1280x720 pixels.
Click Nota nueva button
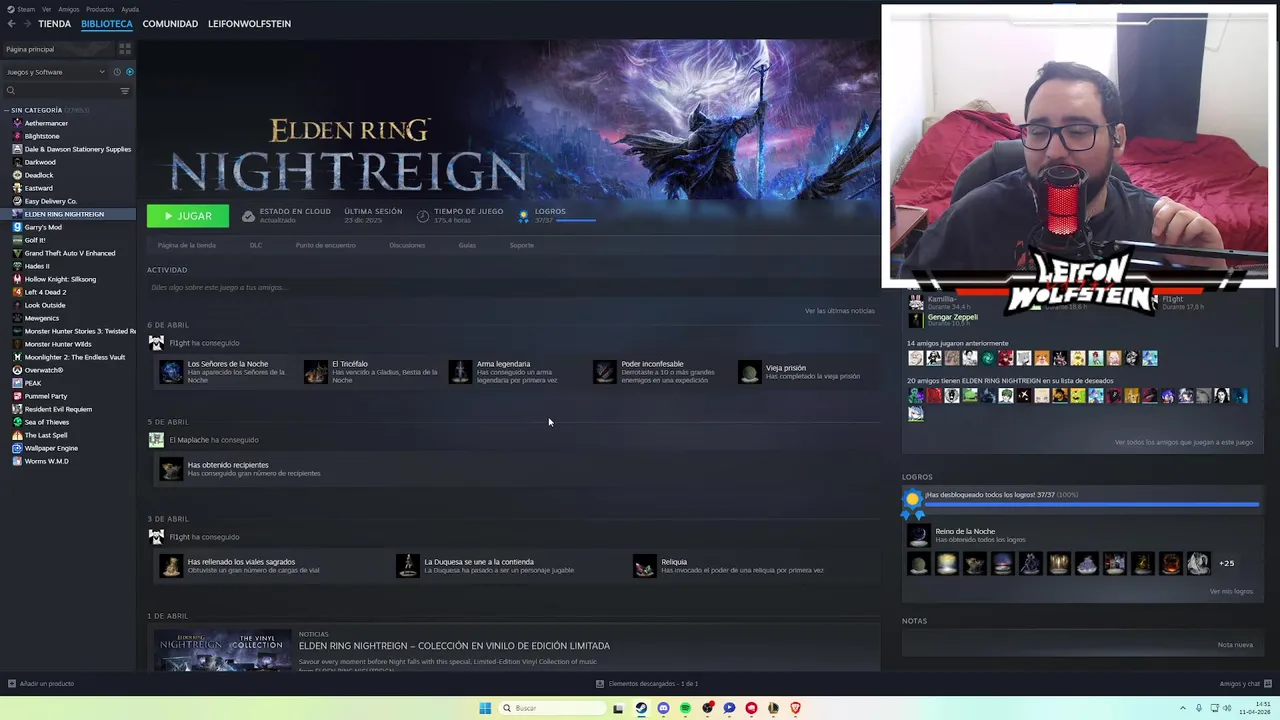click(1235, 645)
